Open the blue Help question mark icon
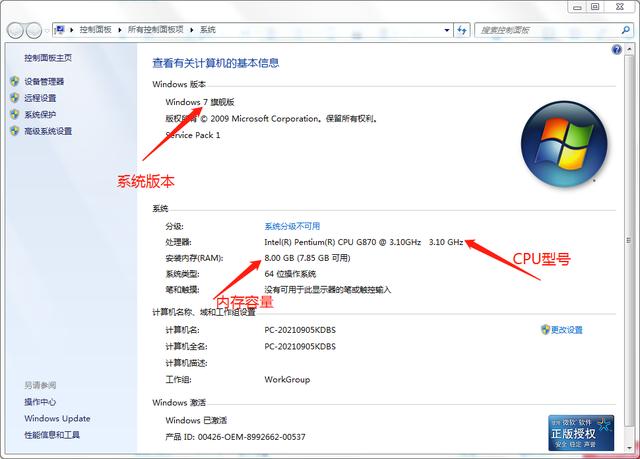 [616, 50]
